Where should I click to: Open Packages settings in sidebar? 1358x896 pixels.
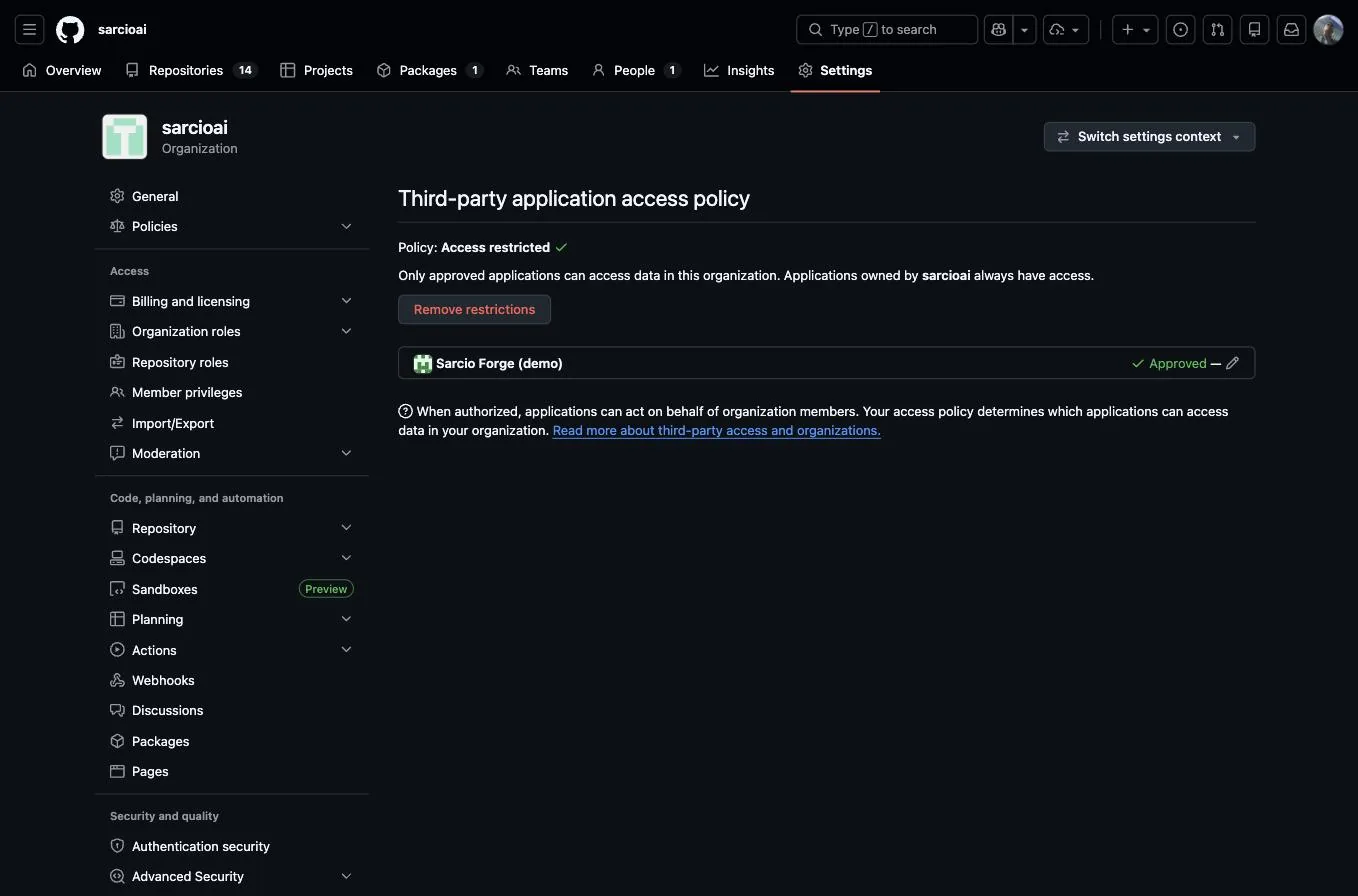[x=231, y=741]
